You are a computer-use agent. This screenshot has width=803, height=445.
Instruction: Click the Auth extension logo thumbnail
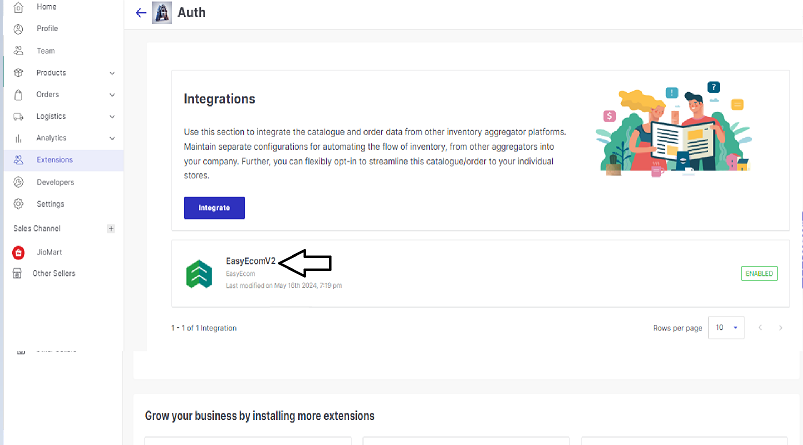click(x=162, y=13)
